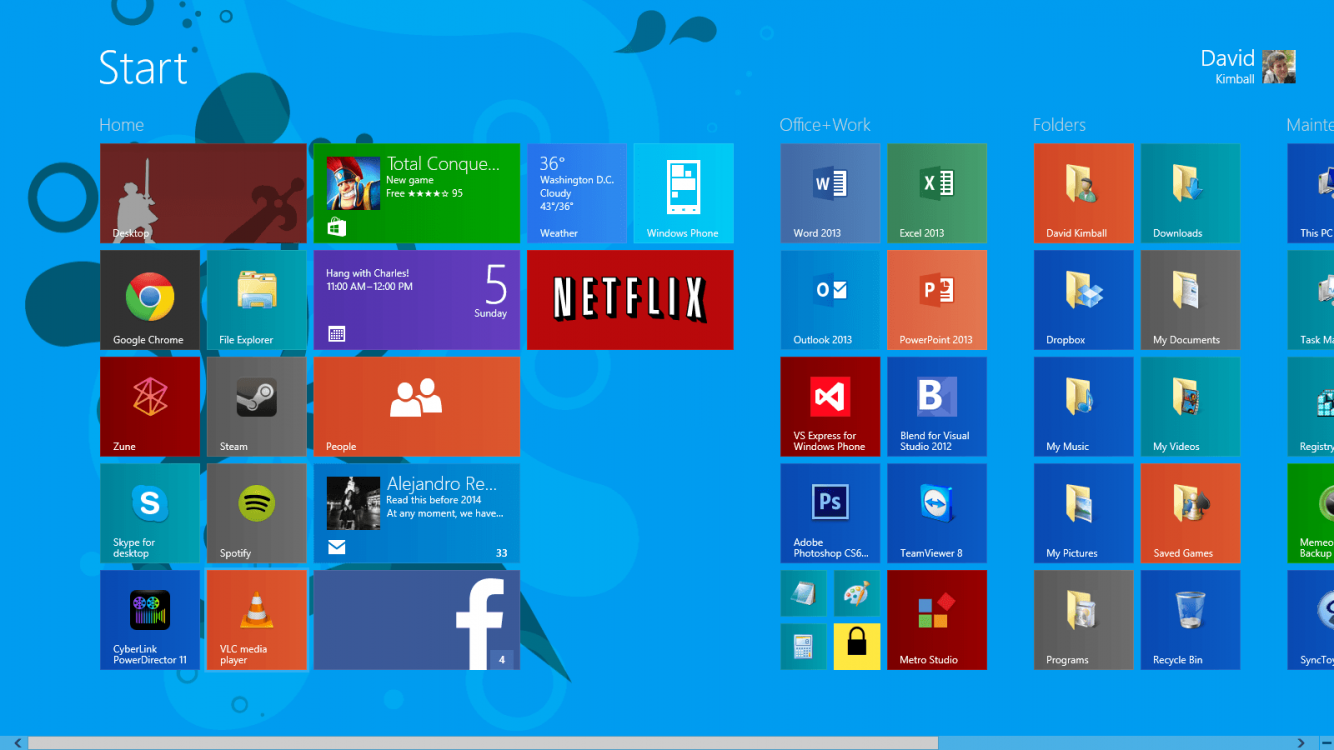Image resolution: width=1334 pixels, height=750 pixels.
Task: Open Dropbox folder tile
Action: (x=1084, y=300)
